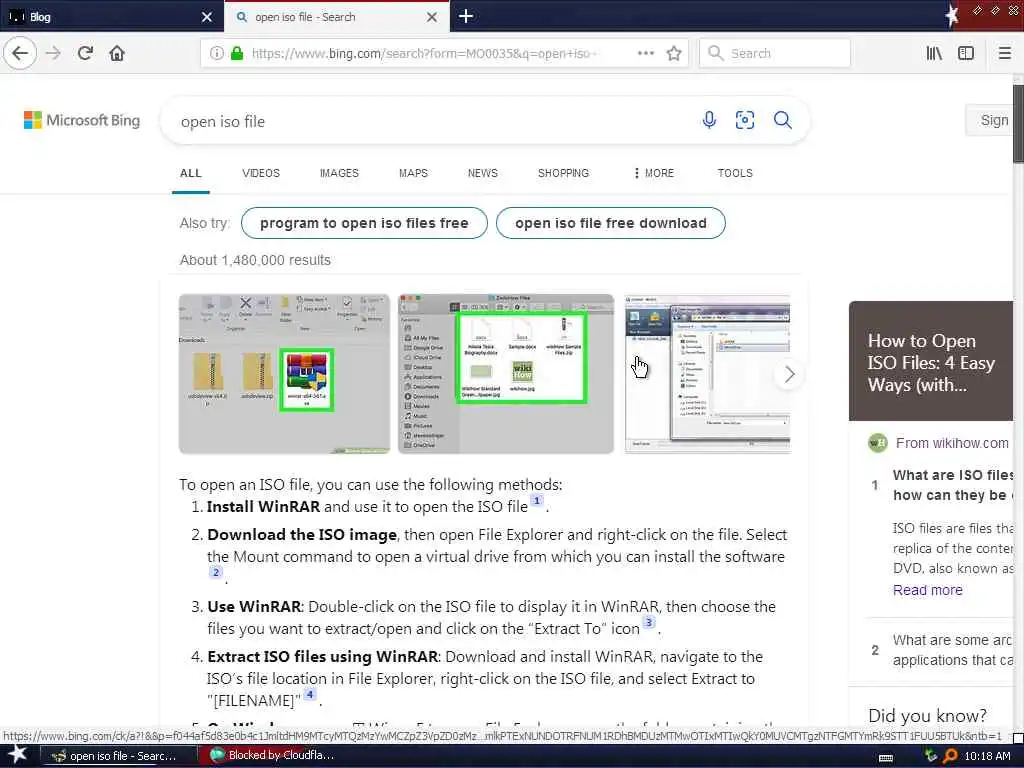
Task: Switch to IMAGES results
Action: coord(339,173)
